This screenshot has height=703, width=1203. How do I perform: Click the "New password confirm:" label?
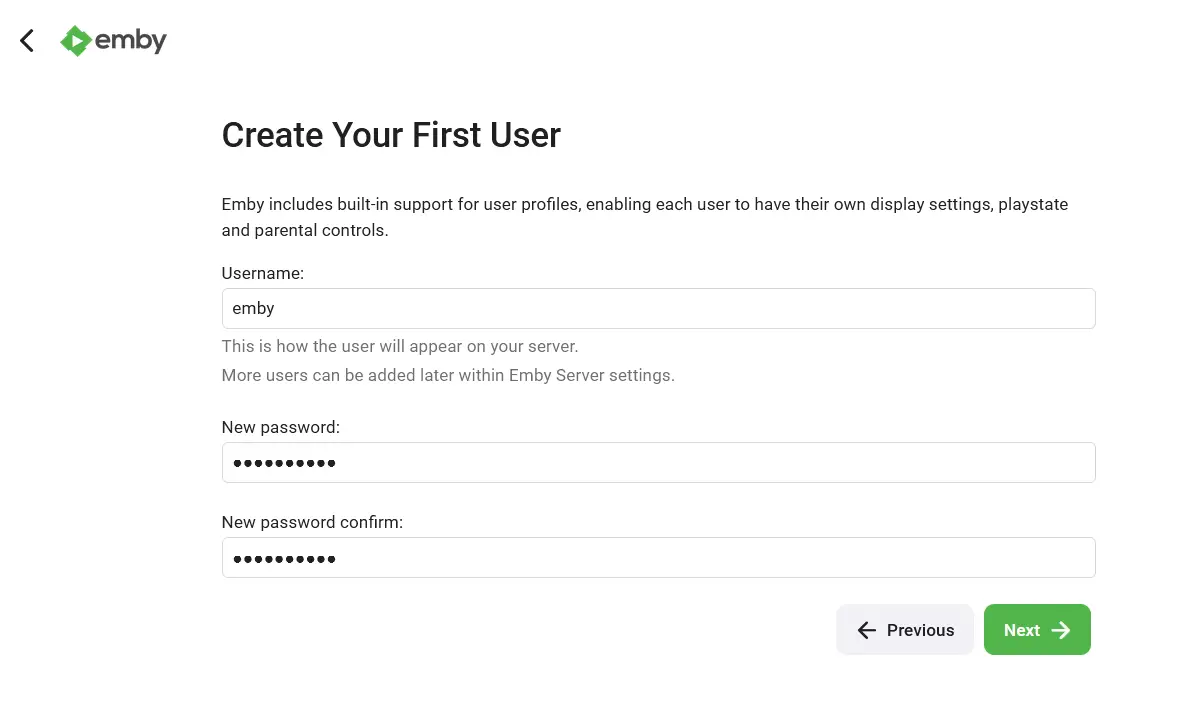point(312,522)
